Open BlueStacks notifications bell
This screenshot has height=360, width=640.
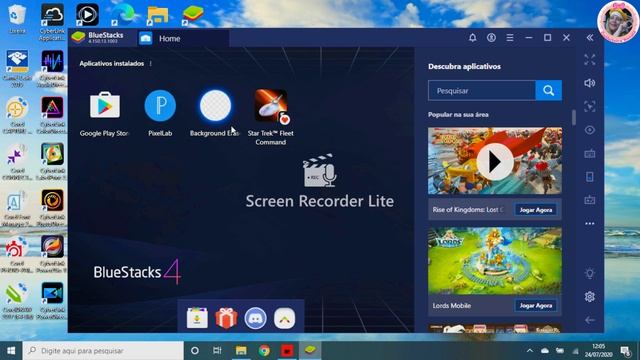tap(472, 38)
